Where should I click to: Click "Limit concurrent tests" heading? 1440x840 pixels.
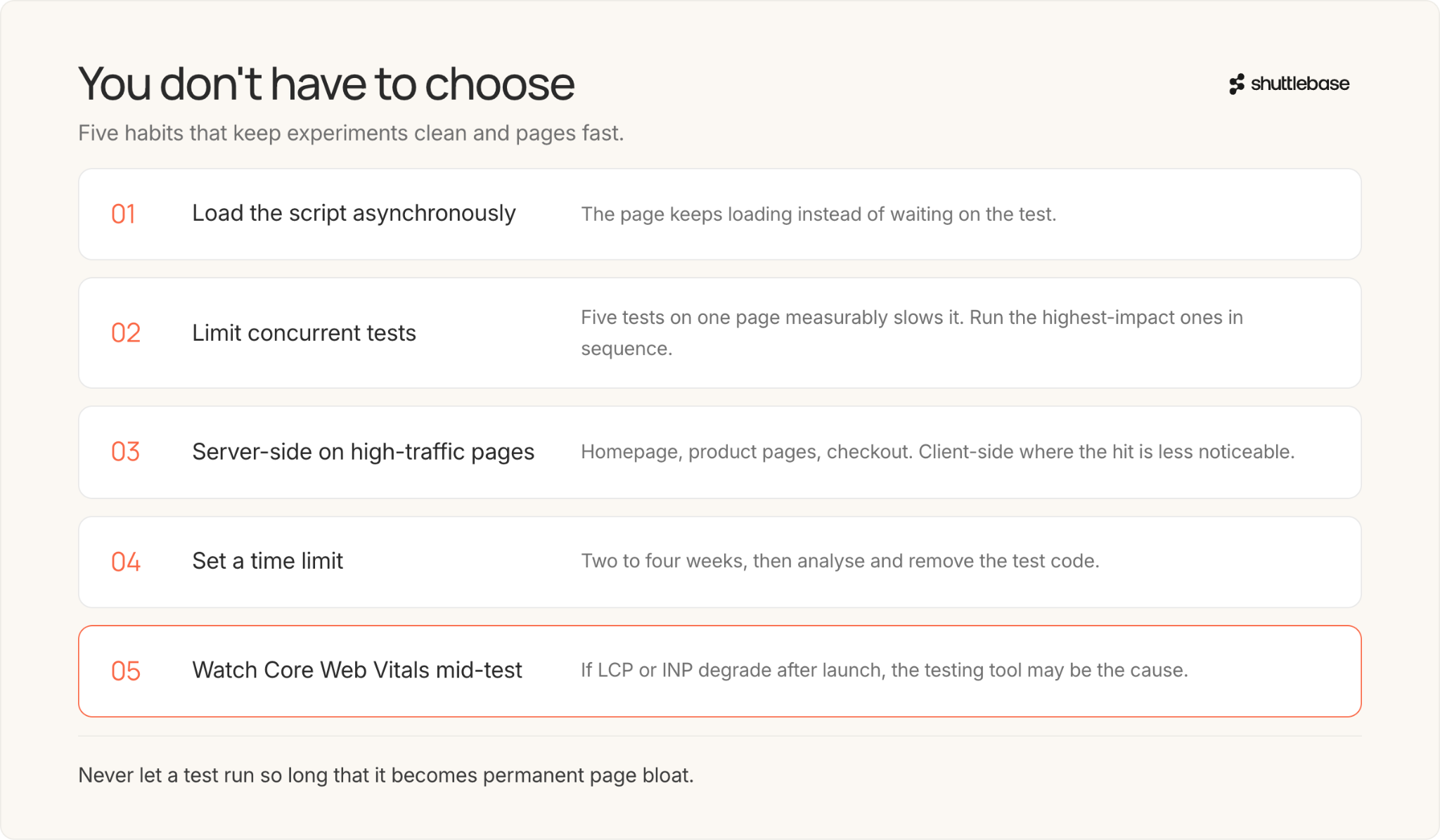point(304,333)
